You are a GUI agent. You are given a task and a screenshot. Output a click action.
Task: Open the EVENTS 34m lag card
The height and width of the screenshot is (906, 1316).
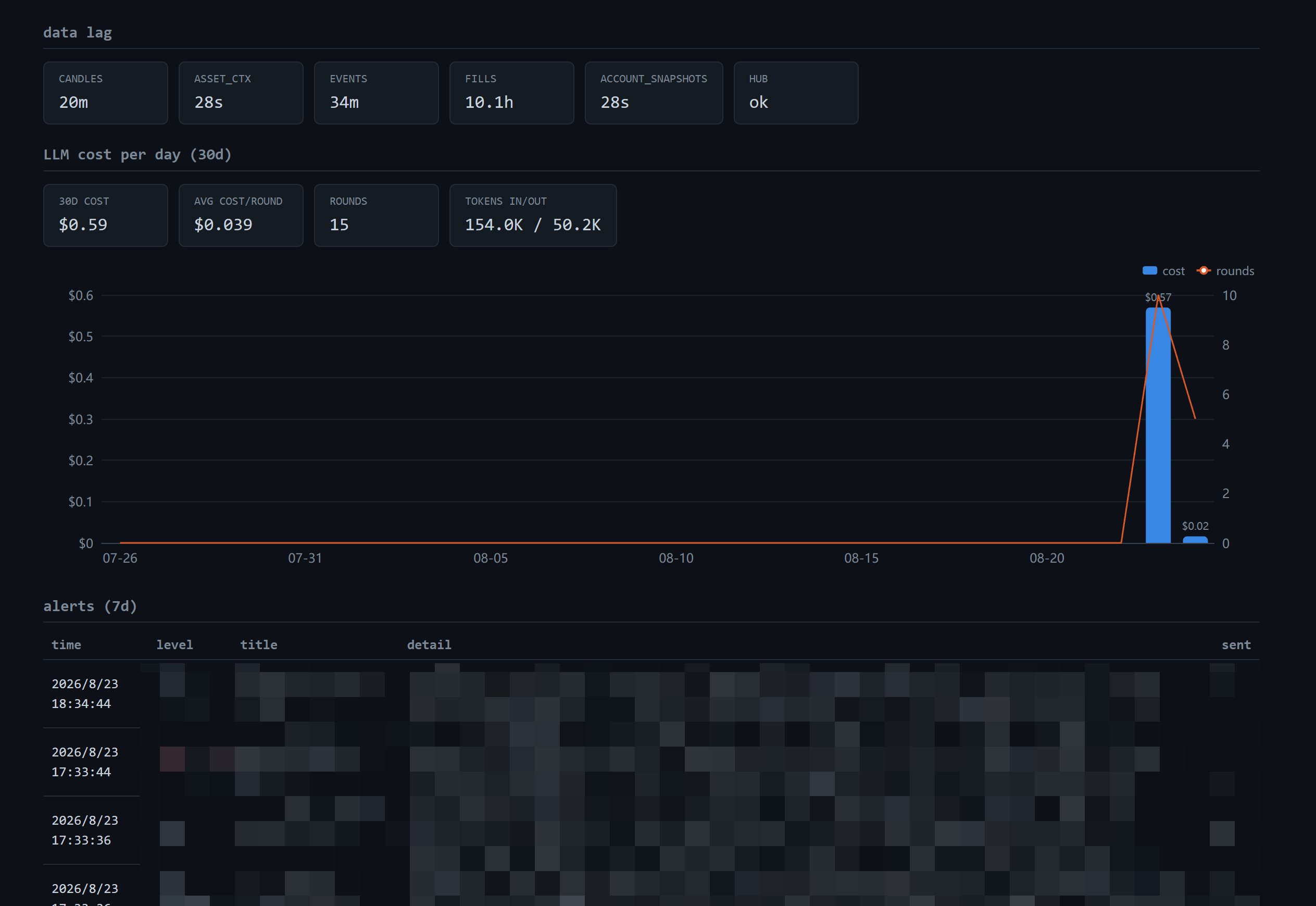pos(376,93)
